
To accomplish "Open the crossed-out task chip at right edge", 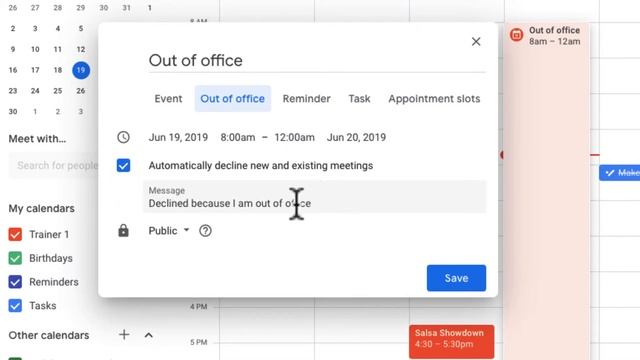I will pyautogui.click(x=620, y=173).
